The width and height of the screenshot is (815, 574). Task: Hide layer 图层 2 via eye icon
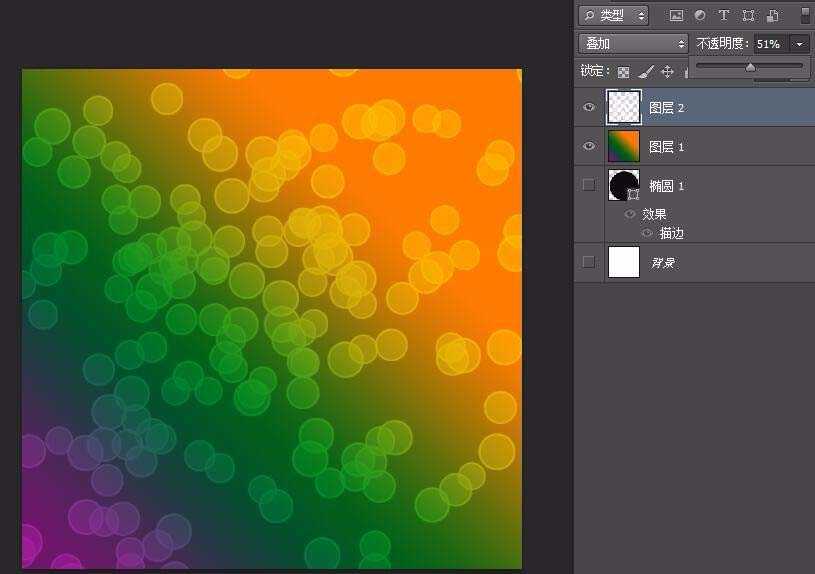588,107
